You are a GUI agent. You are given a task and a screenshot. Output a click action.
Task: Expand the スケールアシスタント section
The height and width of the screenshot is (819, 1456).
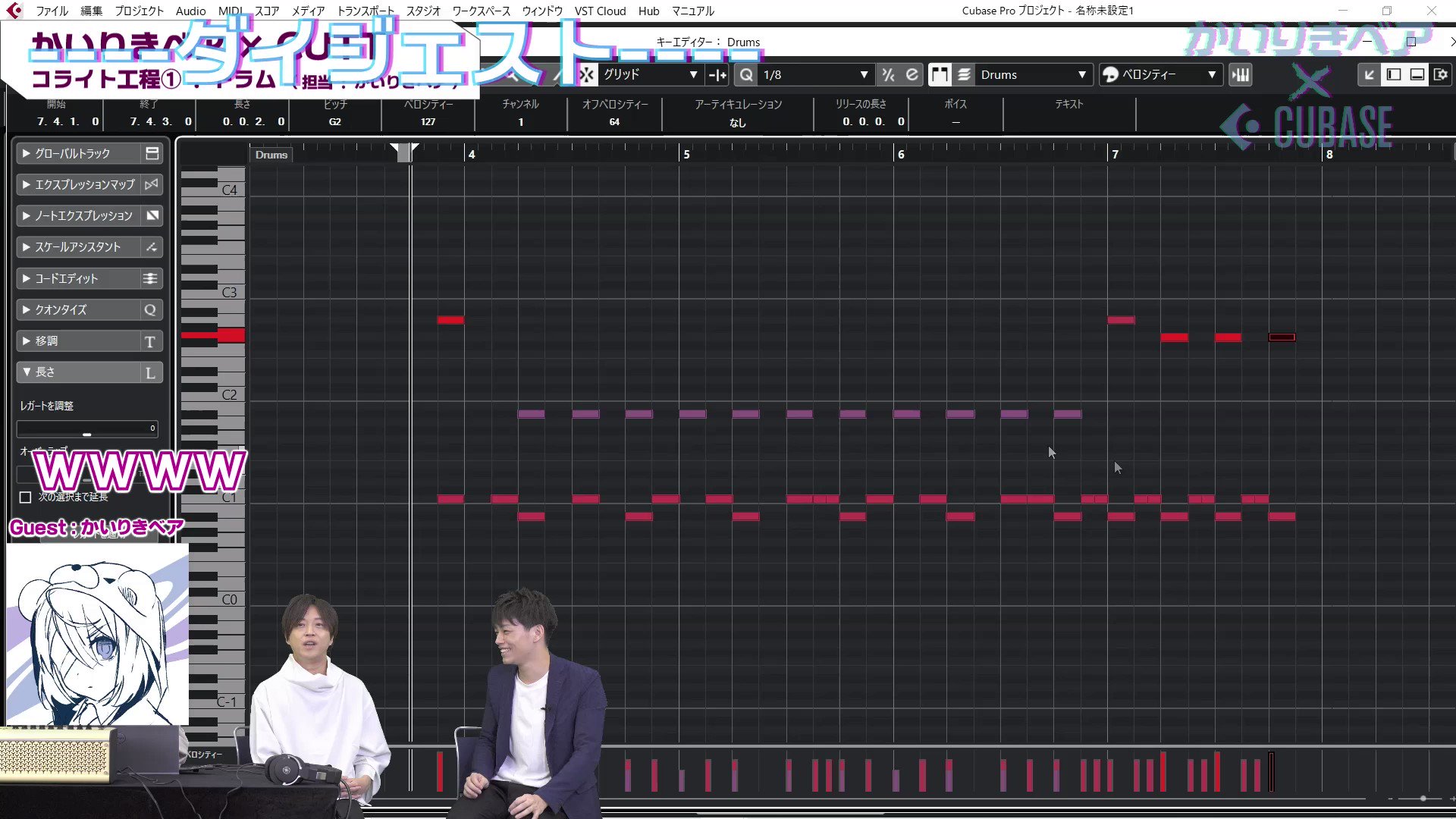[x=77, y=246]
